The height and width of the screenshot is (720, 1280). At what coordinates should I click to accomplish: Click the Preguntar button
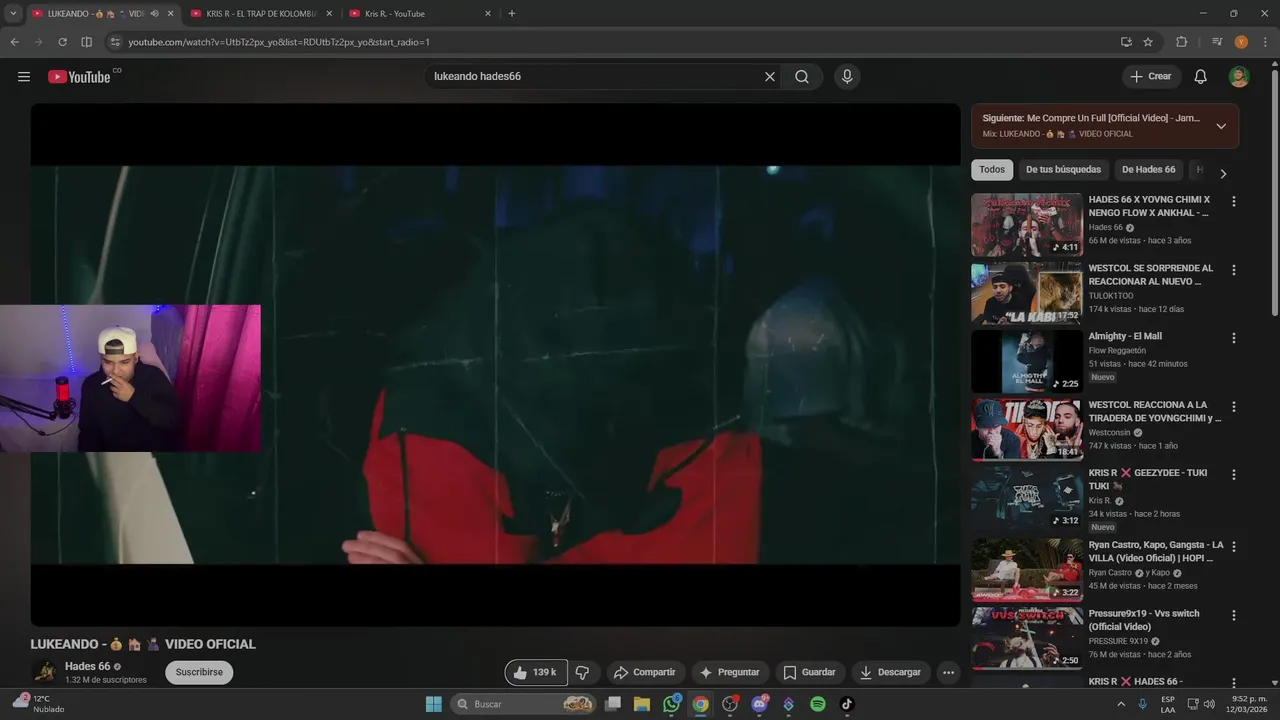[x=730, y=672]
